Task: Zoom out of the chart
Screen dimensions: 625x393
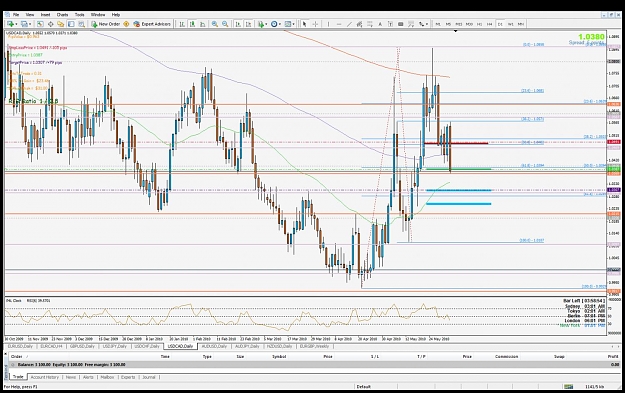Action: pyautogui.click(x=225, y=24)
